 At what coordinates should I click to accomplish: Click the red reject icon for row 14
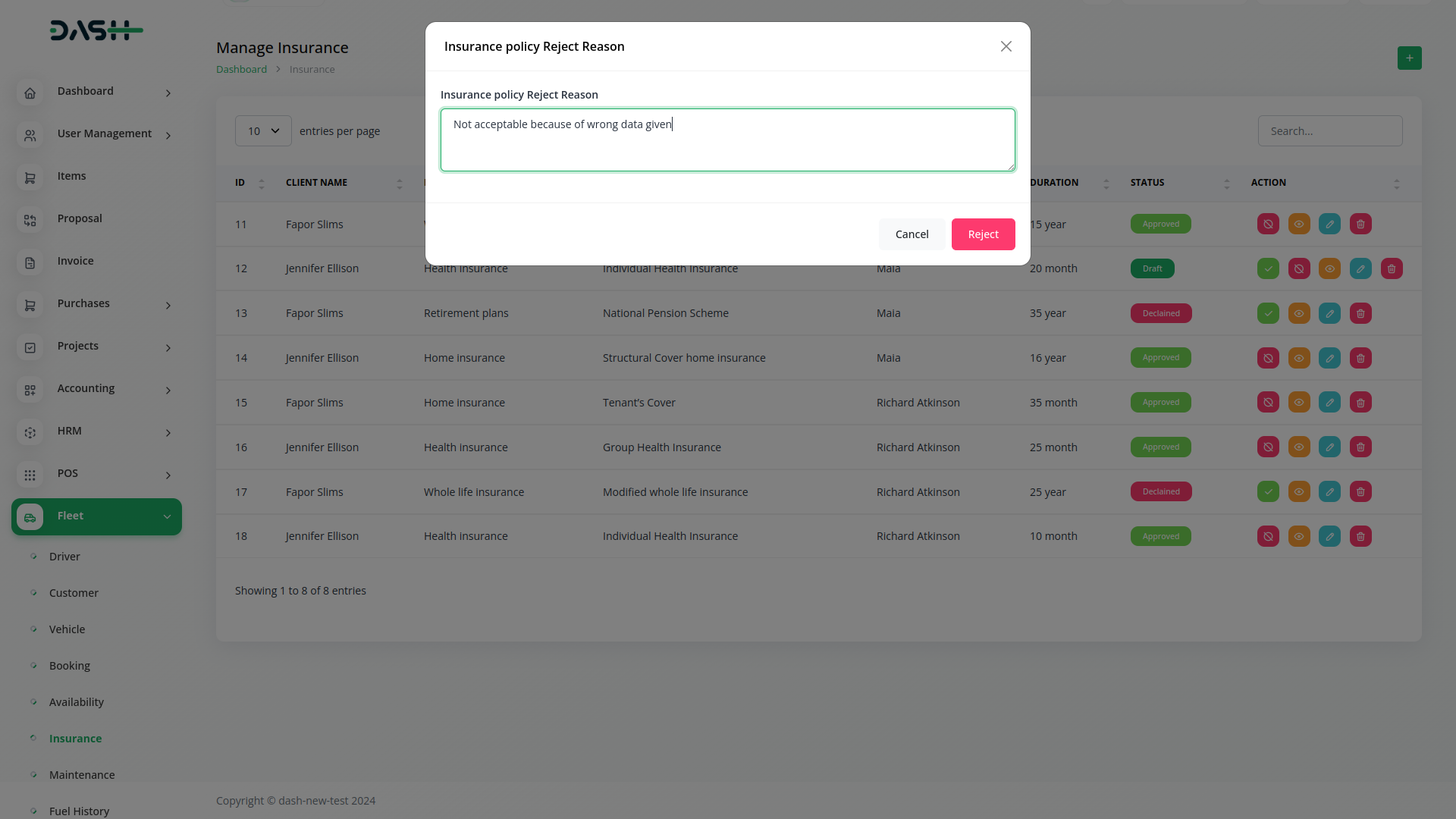click(x=1268, y=358)
